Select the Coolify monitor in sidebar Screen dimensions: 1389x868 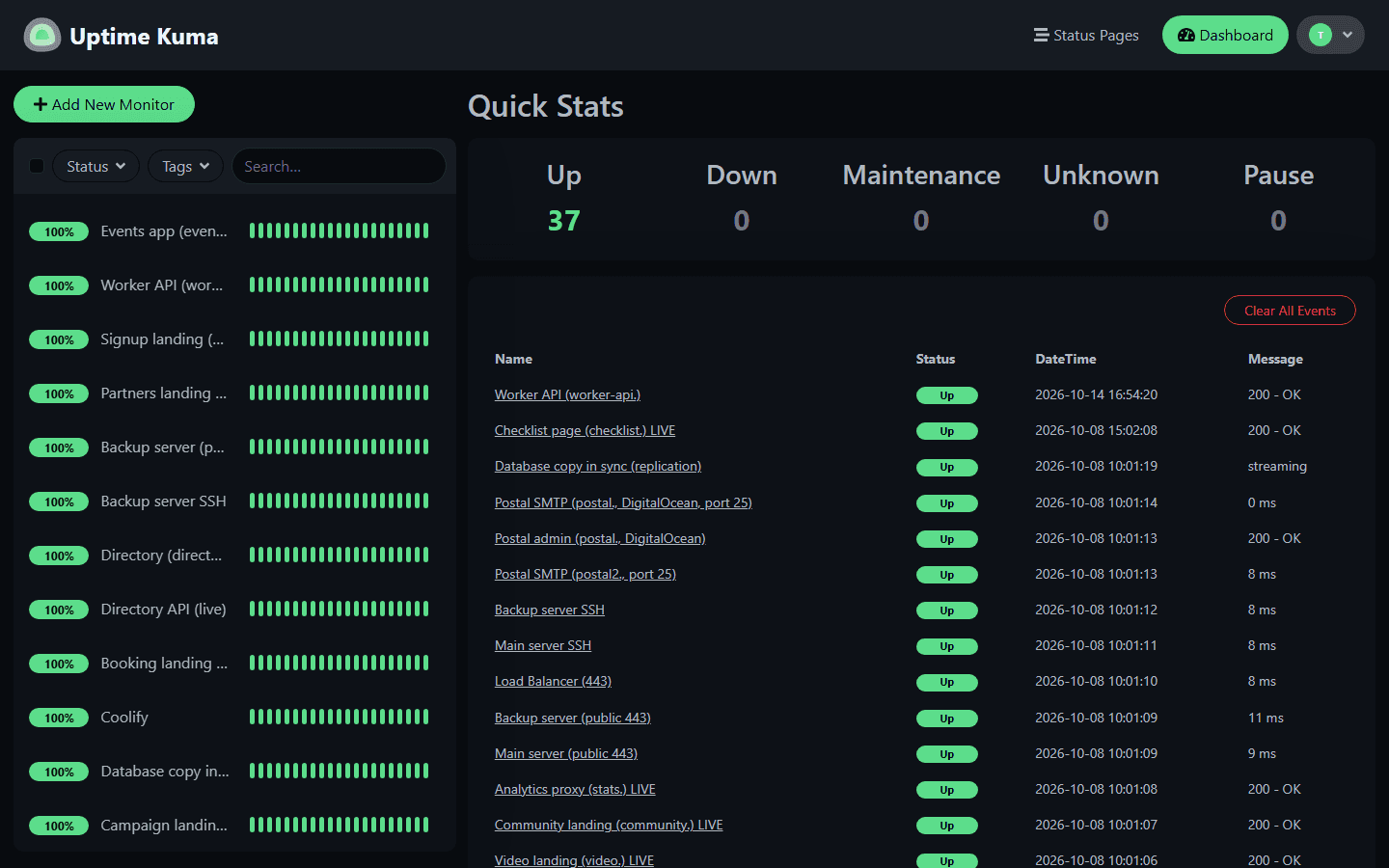coord(234,718)
